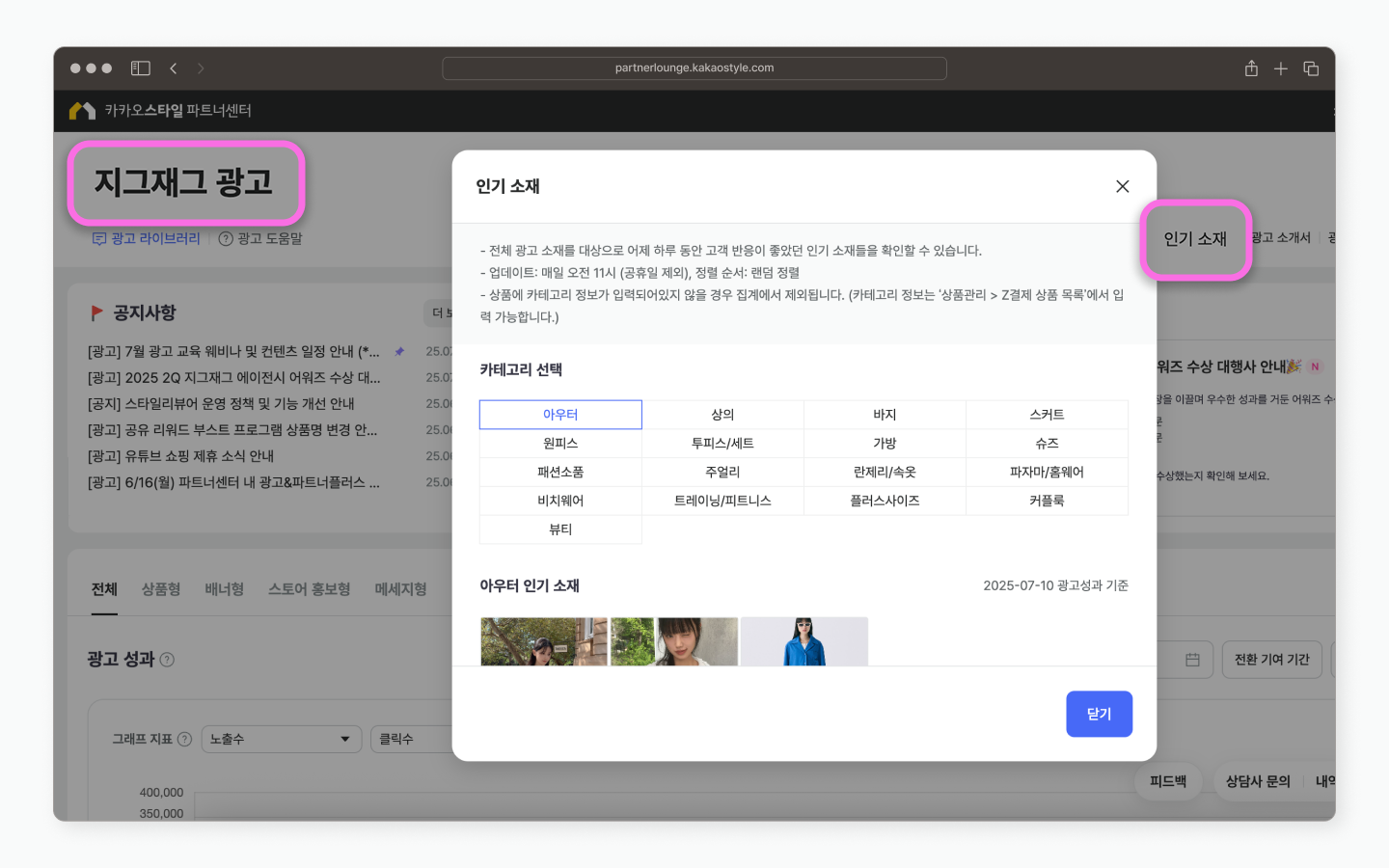Viewport: 1389px width, 868px height.
Task: Open notice 공유 리워드 부스트 프로그램
Action: pyautogui.click(x=232, y=430)
